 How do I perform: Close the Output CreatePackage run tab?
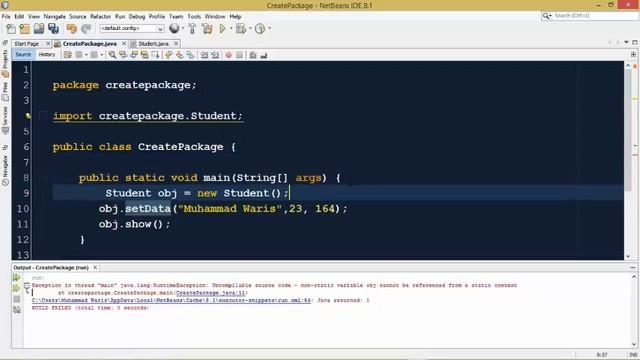point(95,267)
